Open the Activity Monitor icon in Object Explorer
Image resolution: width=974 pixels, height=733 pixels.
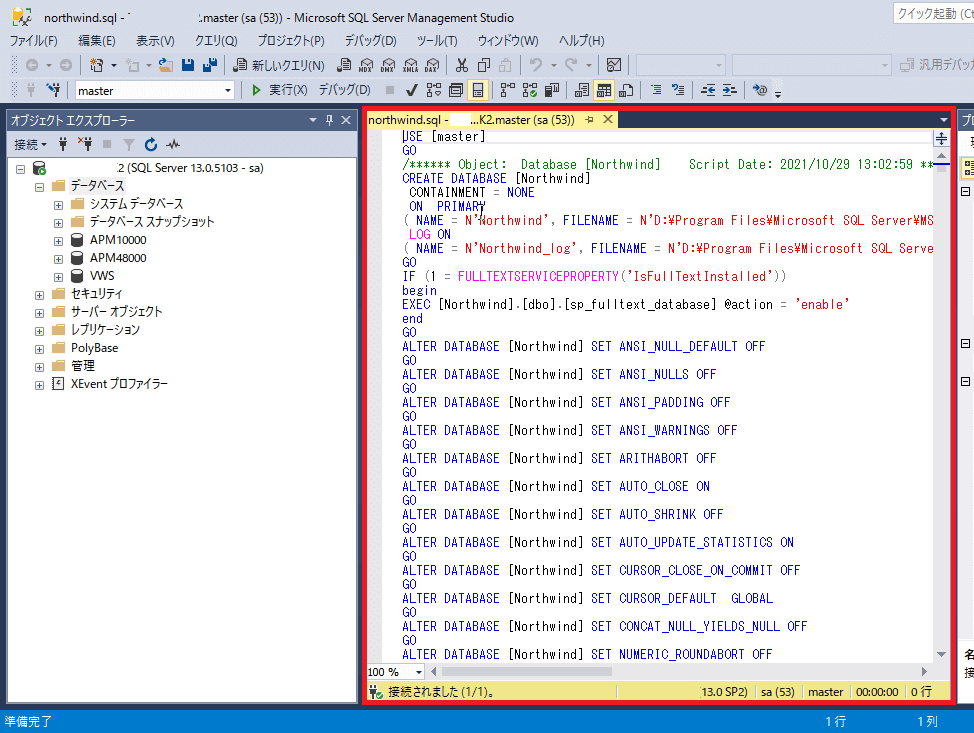point(173,144)
